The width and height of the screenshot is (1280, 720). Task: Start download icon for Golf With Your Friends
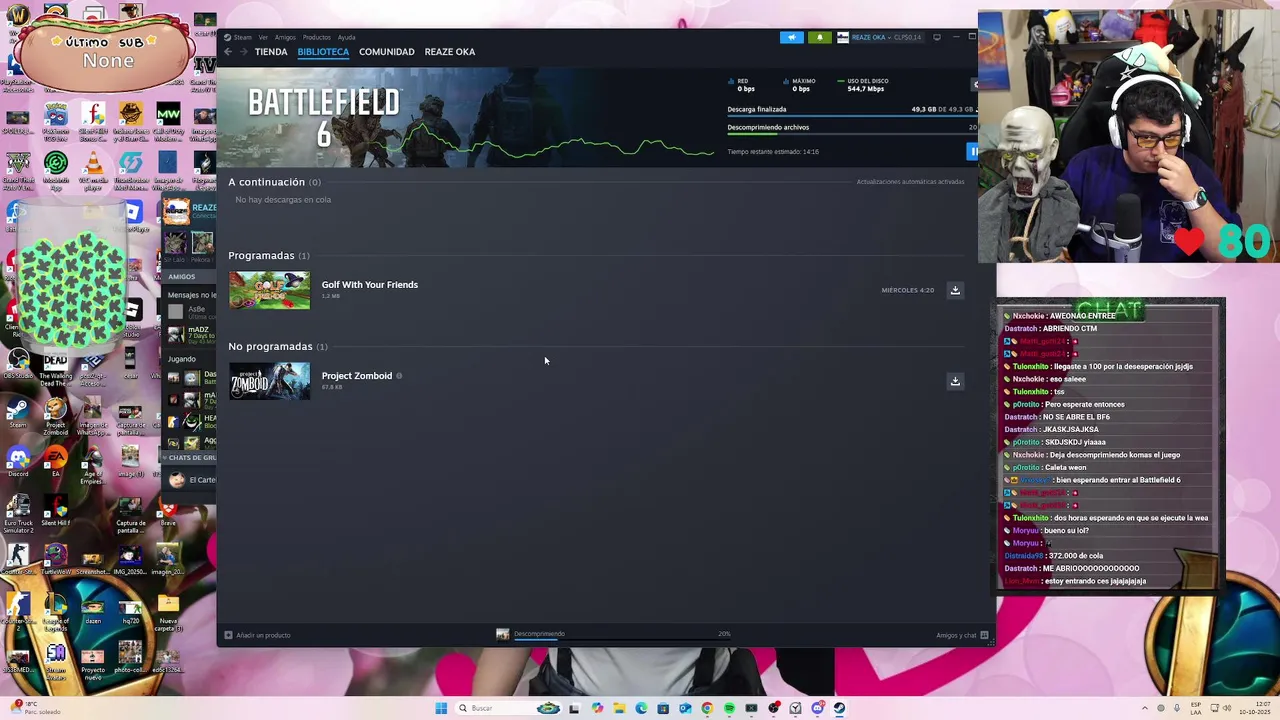pos(955,290)
